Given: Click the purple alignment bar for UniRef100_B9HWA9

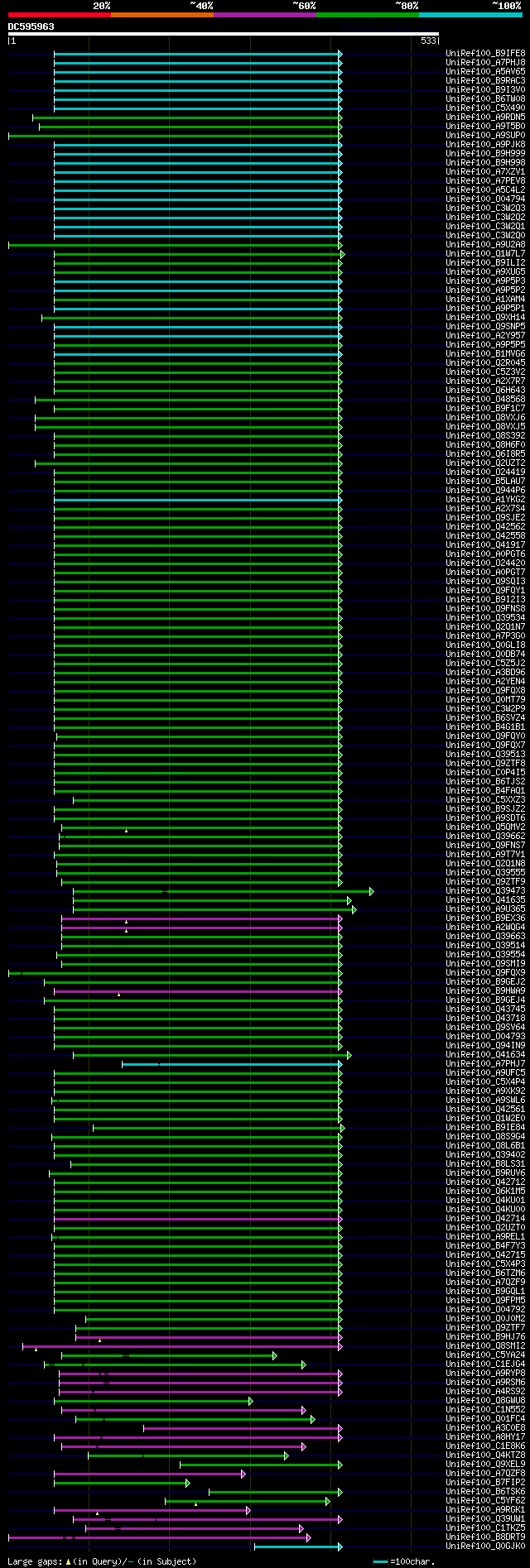Looking at the screenshot, I should point(196,991).
